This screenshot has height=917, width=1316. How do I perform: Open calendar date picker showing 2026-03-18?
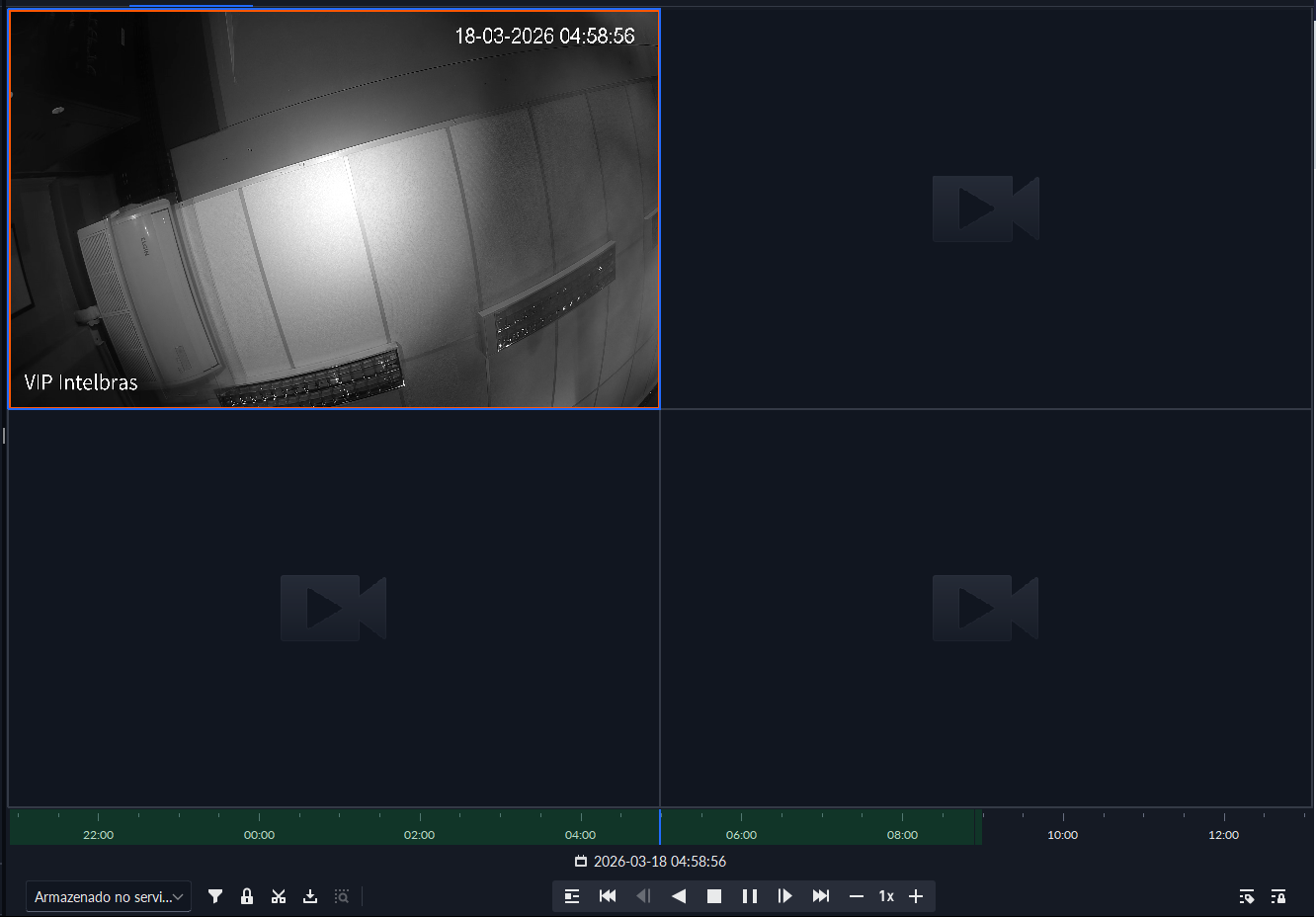[581, 862]
